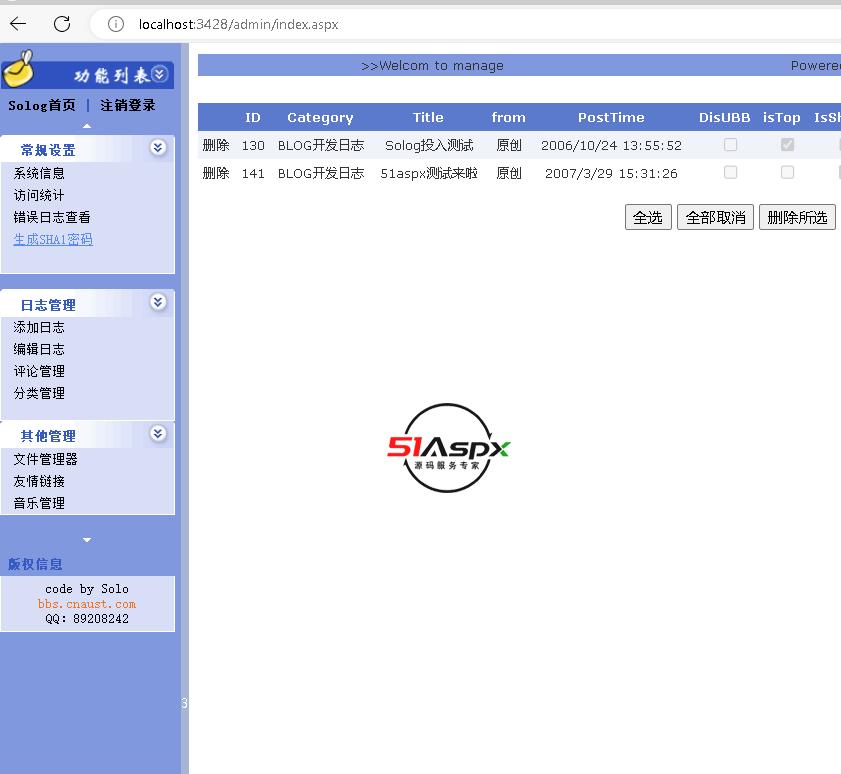Click 全选 button to select all

coord(648,217)
